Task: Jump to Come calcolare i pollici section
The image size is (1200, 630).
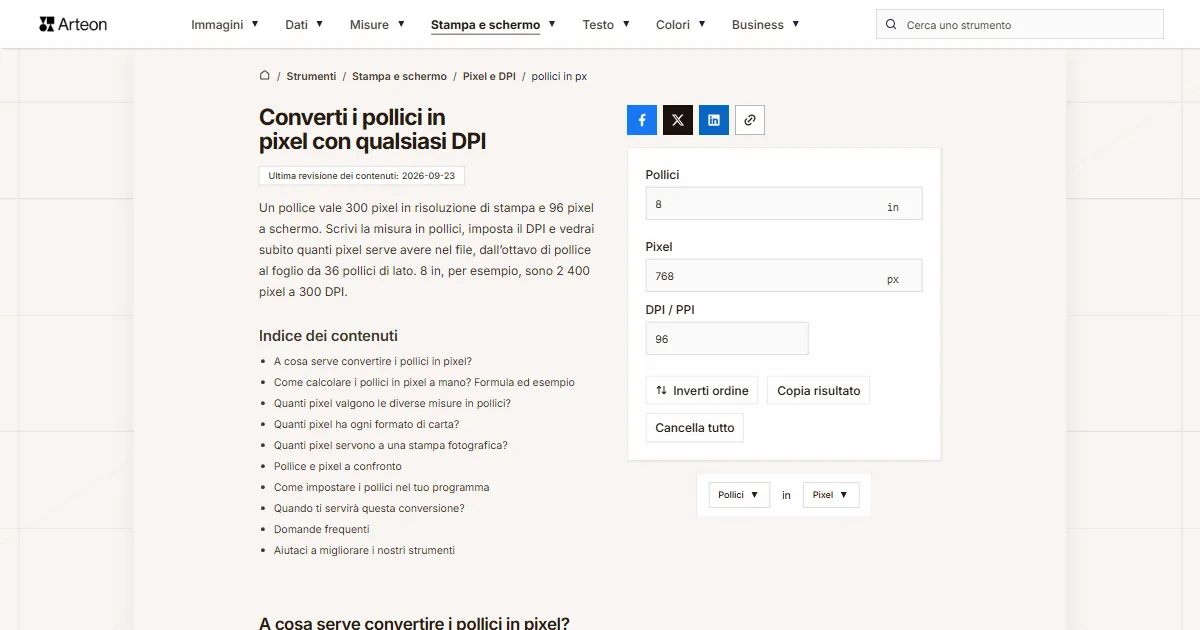Action: pyautogui.click(x=424, y=382)
